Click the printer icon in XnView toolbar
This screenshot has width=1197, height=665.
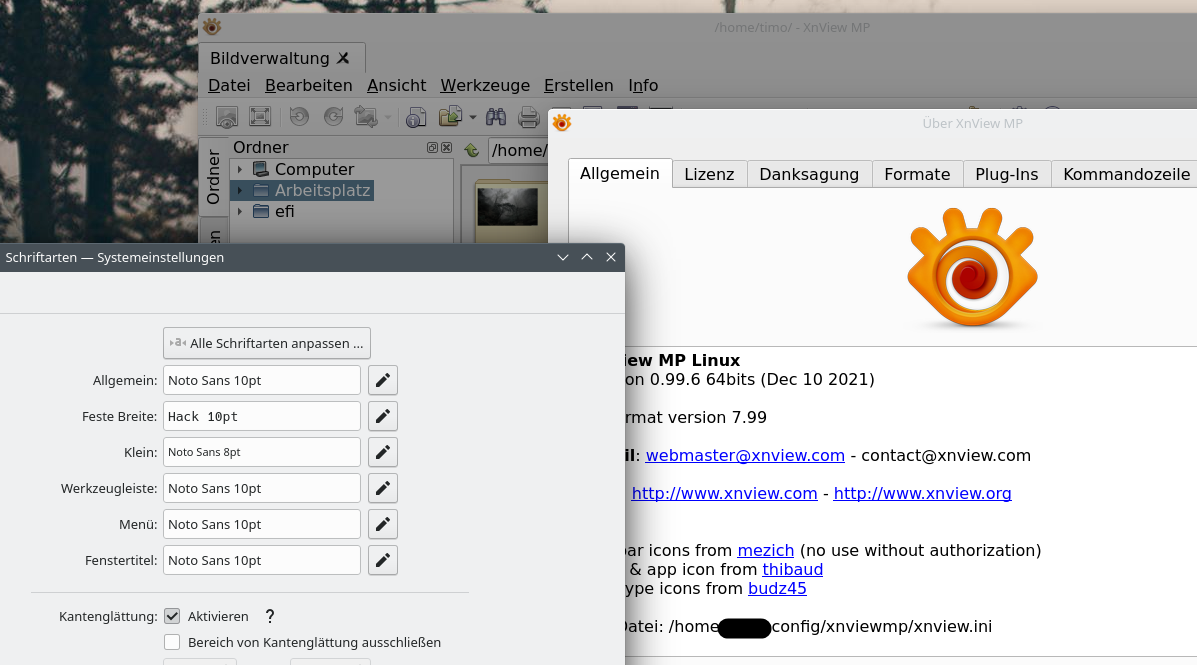click(x=528, y=117)
